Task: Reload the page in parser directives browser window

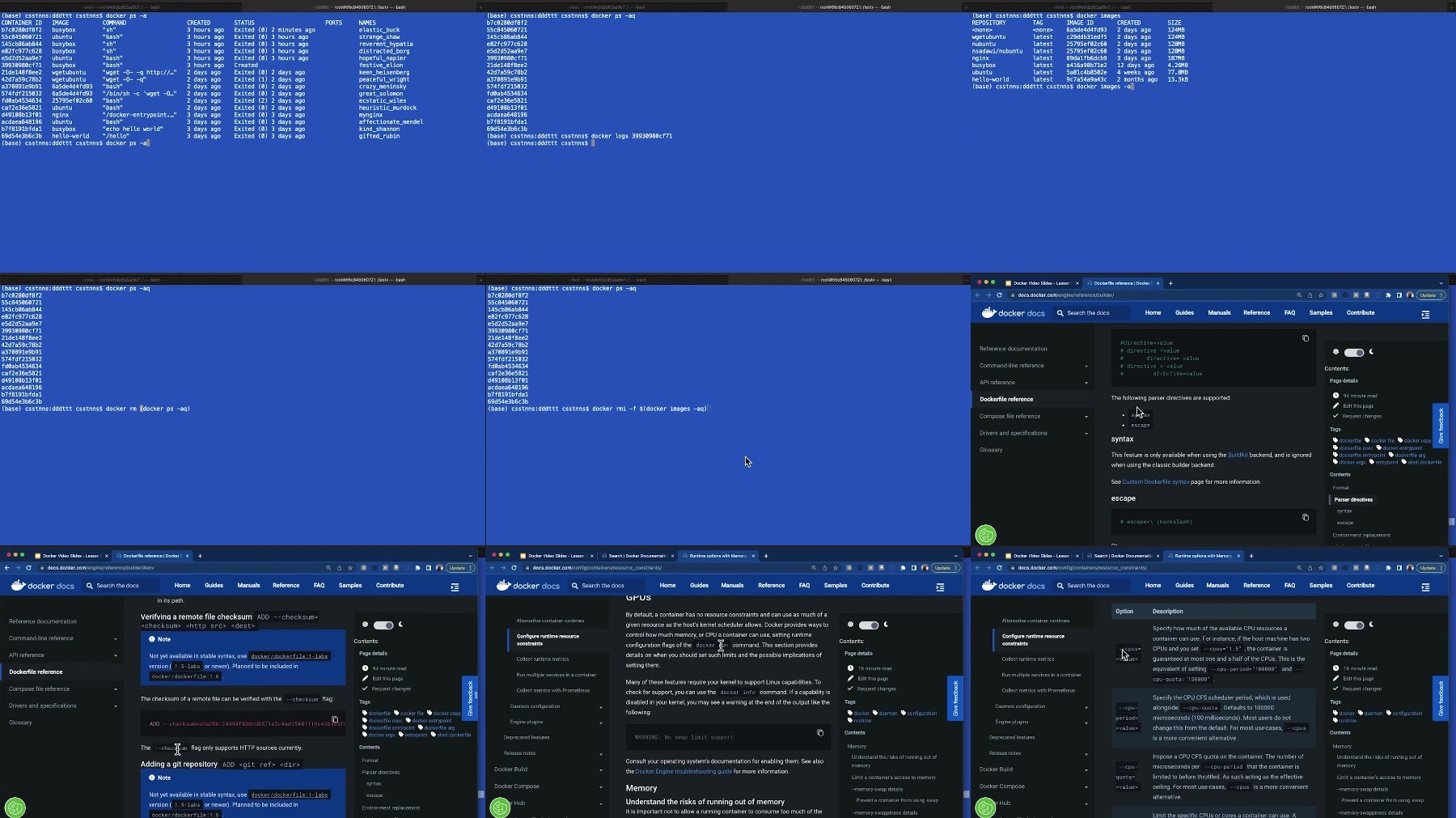Action: pyautogui.click(x=1000, y=295)
